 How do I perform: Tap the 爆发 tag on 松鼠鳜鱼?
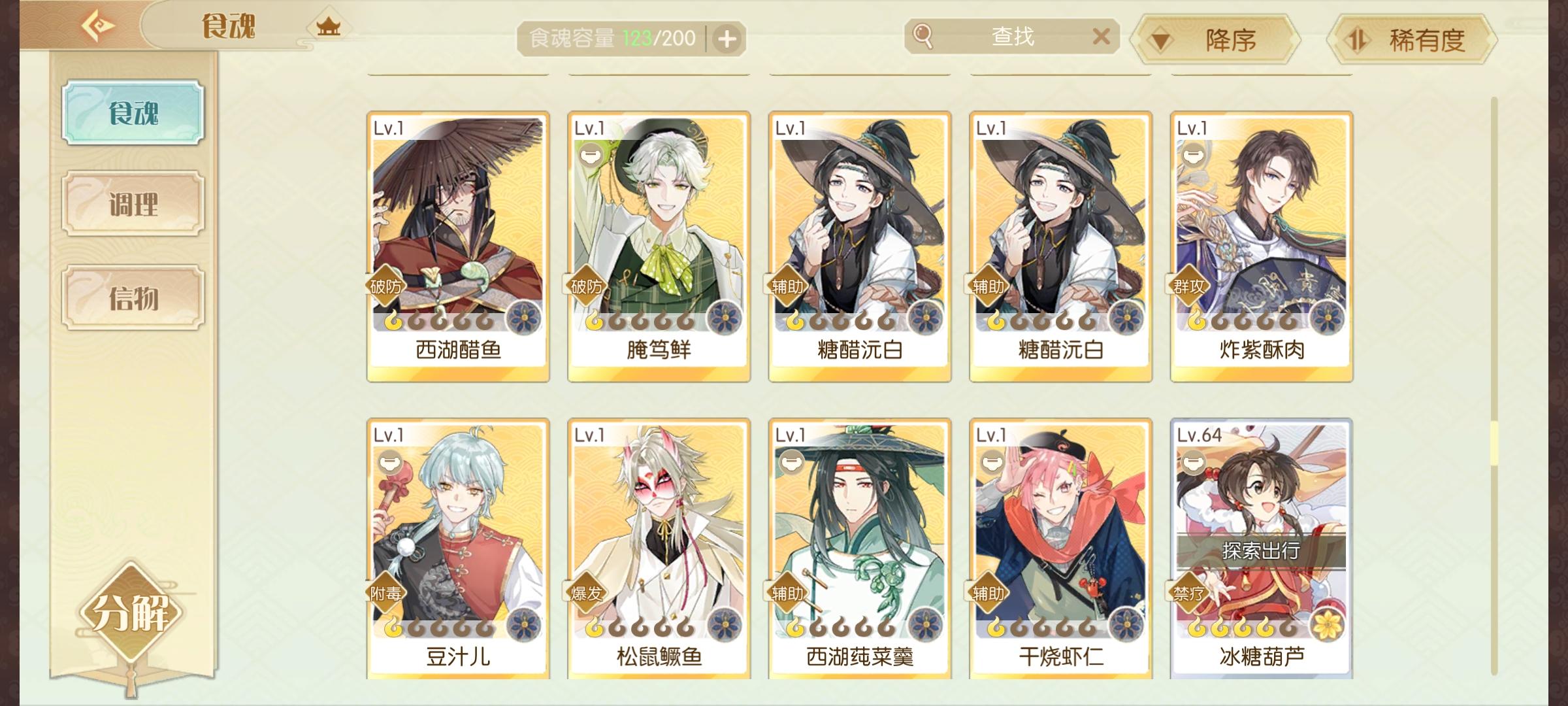pos(586,594)
